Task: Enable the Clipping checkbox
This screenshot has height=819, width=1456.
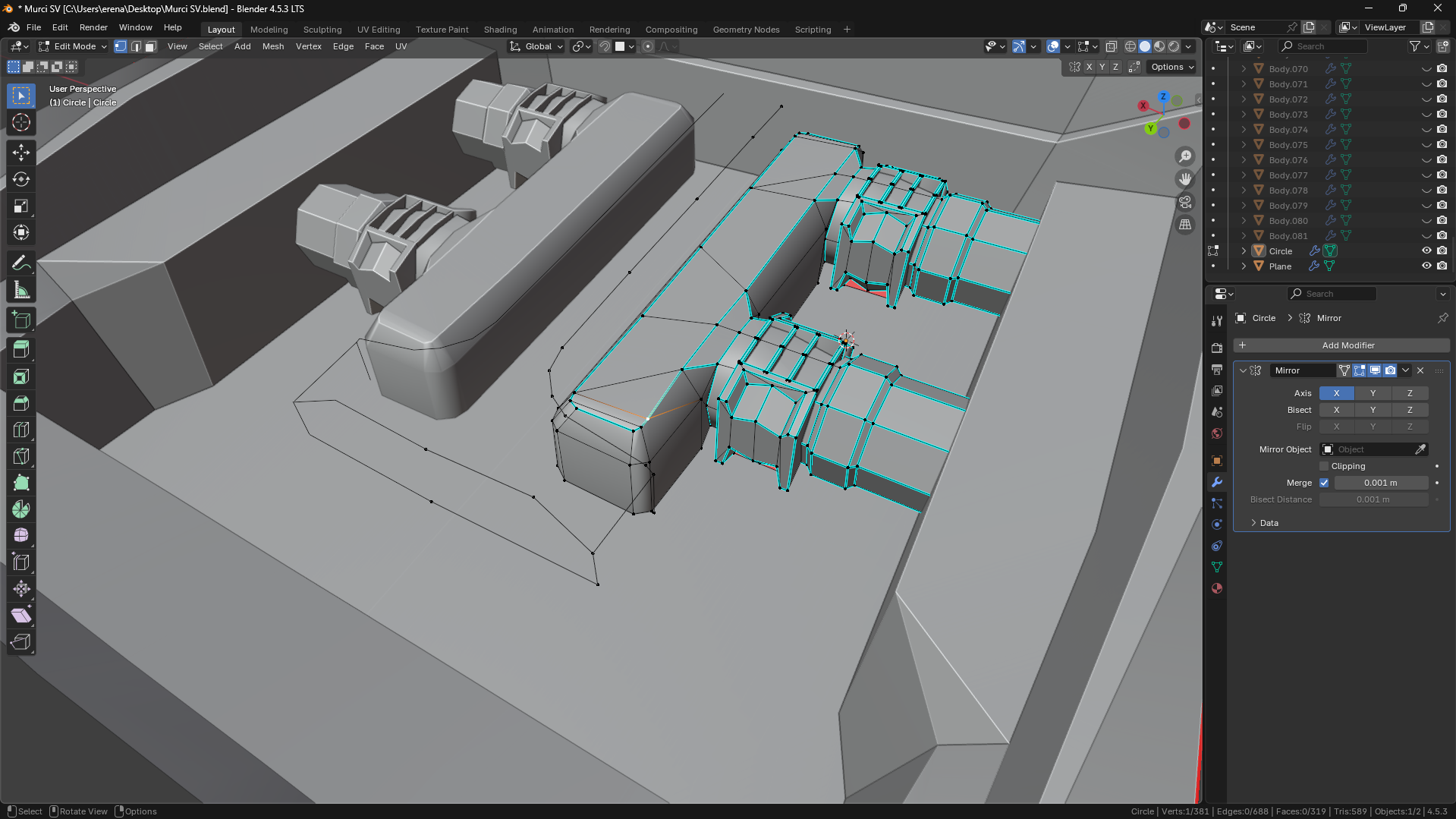Action: [1324, 466]
